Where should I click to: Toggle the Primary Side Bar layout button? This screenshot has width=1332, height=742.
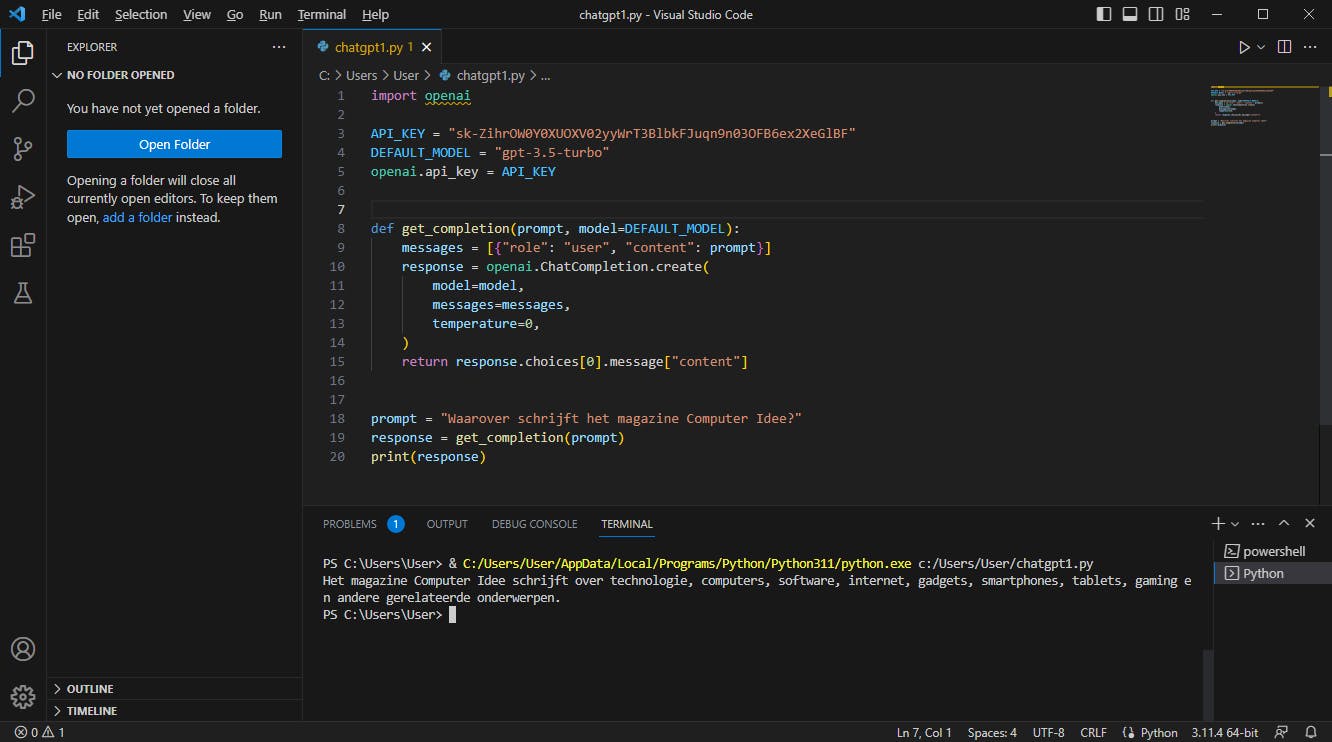1104,15
